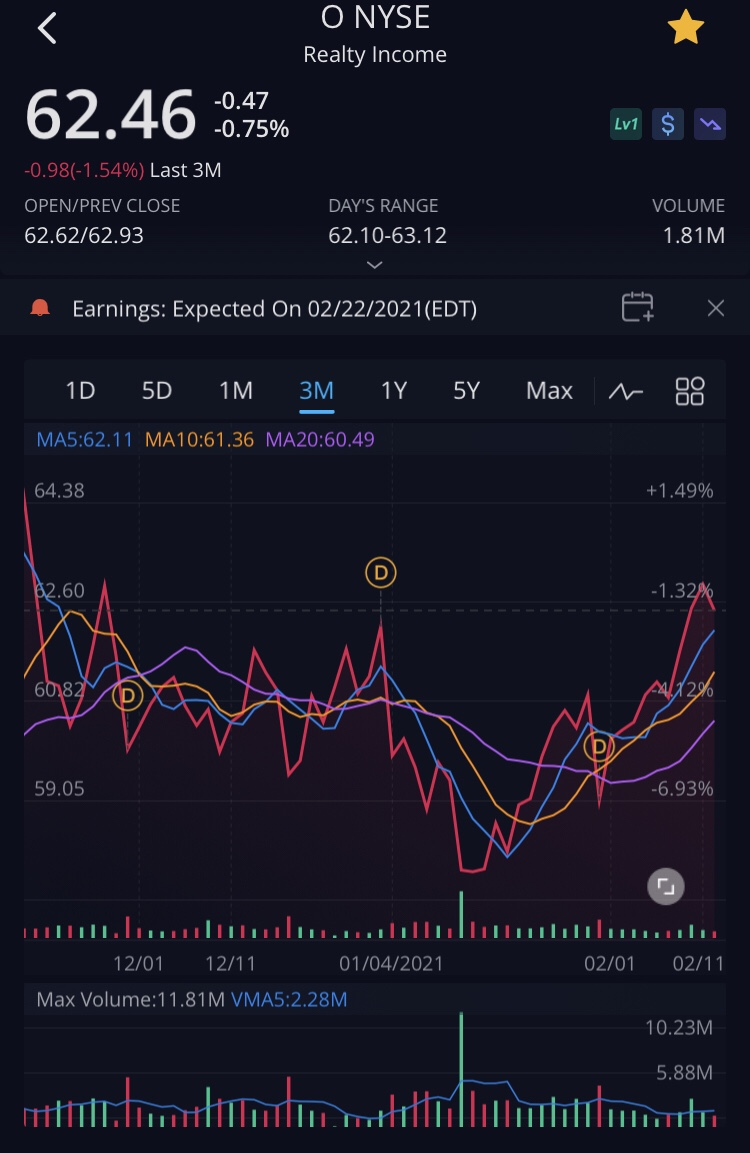Tap the current price 62.46
750x1153 pixels.
point(110,115)
